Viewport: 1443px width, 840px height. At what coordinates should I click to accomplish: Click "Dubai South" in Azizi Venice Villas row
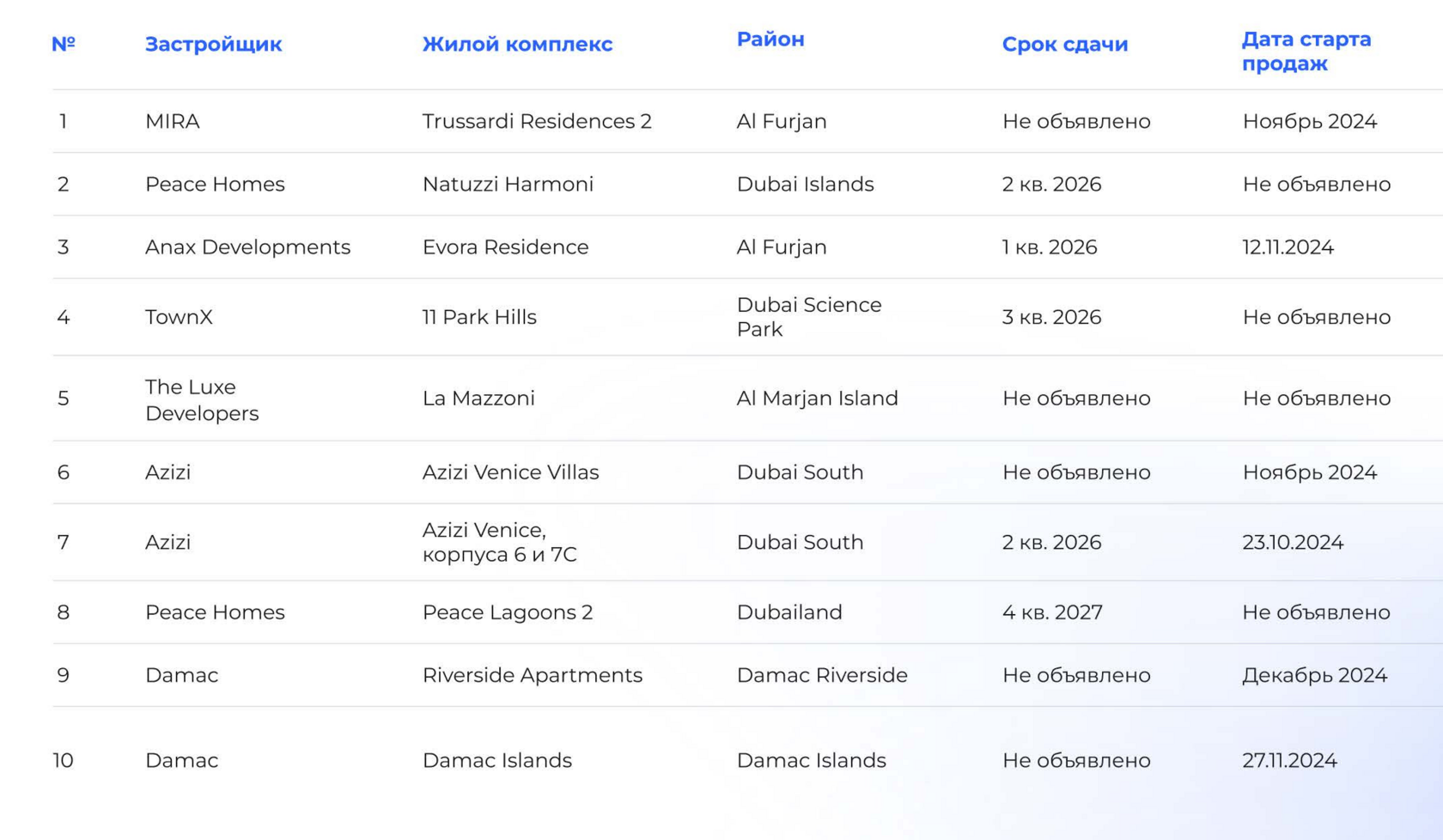(800, 472)
